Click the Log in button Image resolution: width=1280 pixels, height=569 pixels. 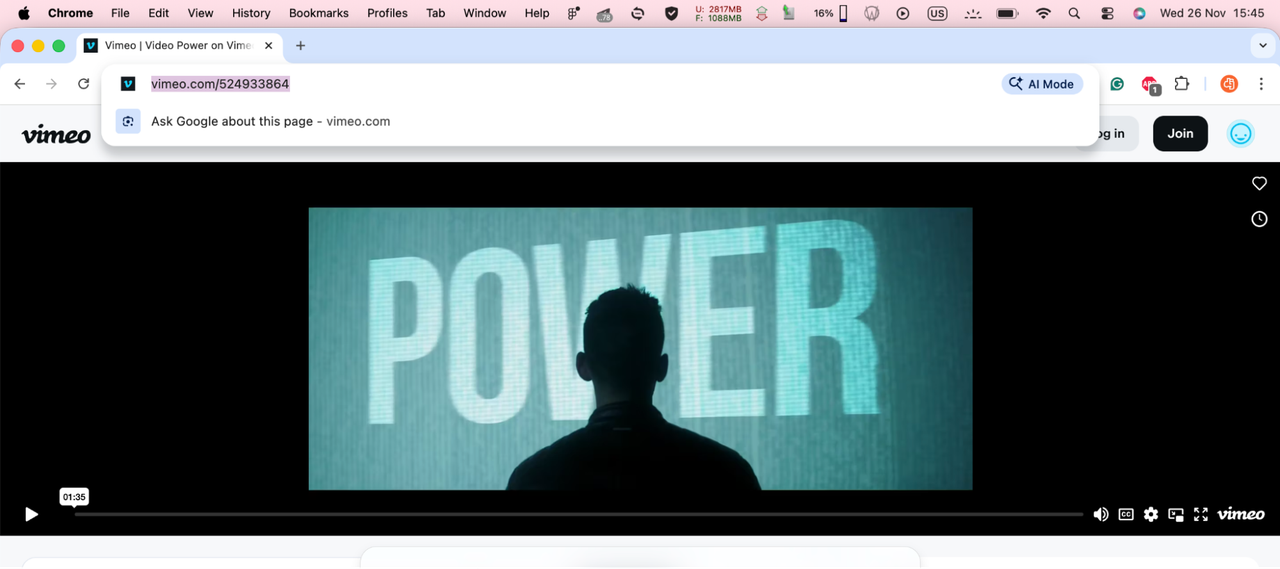coord(1111,133)
